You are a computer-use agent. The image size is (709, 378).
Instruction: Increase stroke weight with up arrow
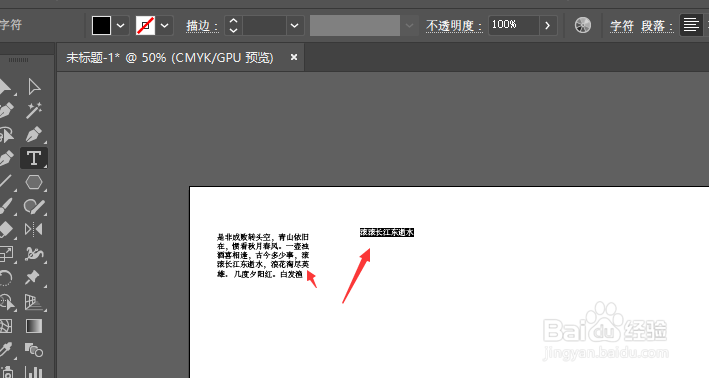[x=233, y=21]
